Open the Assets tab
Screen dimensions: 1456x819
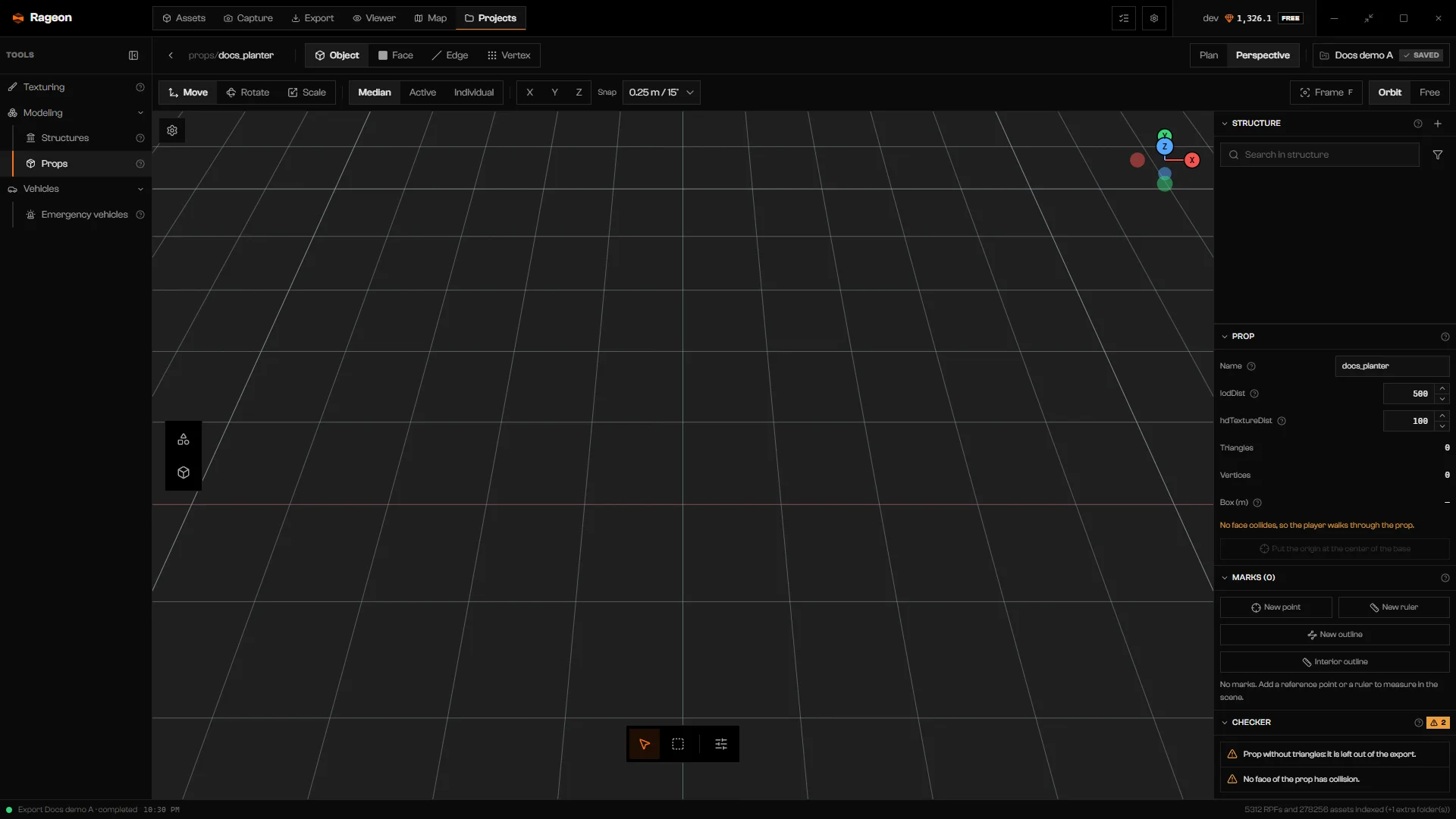(184, 18)
